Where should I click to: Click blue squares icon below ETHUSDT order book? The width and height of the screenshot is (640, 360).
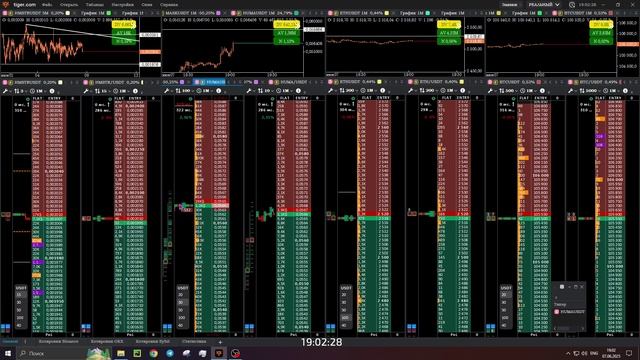[x=331, y=327]
